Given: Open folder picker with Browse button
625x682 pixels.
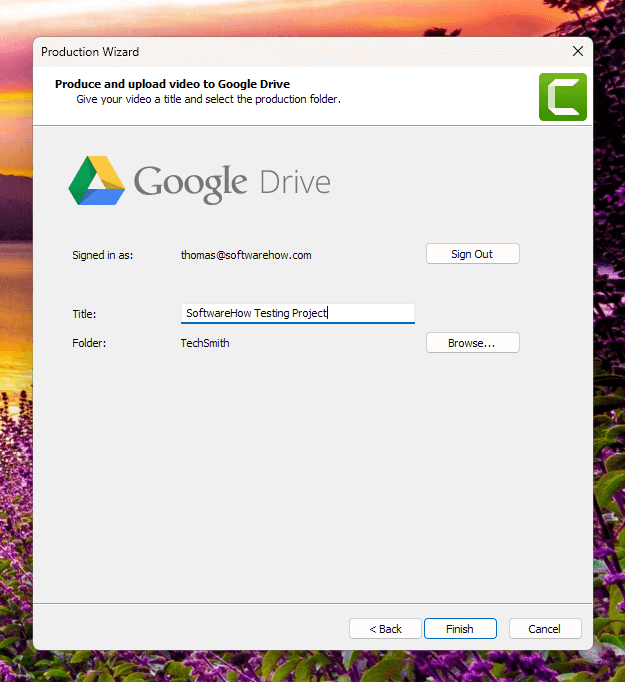Looking at the screenshot, I should (x=473, y=343).
